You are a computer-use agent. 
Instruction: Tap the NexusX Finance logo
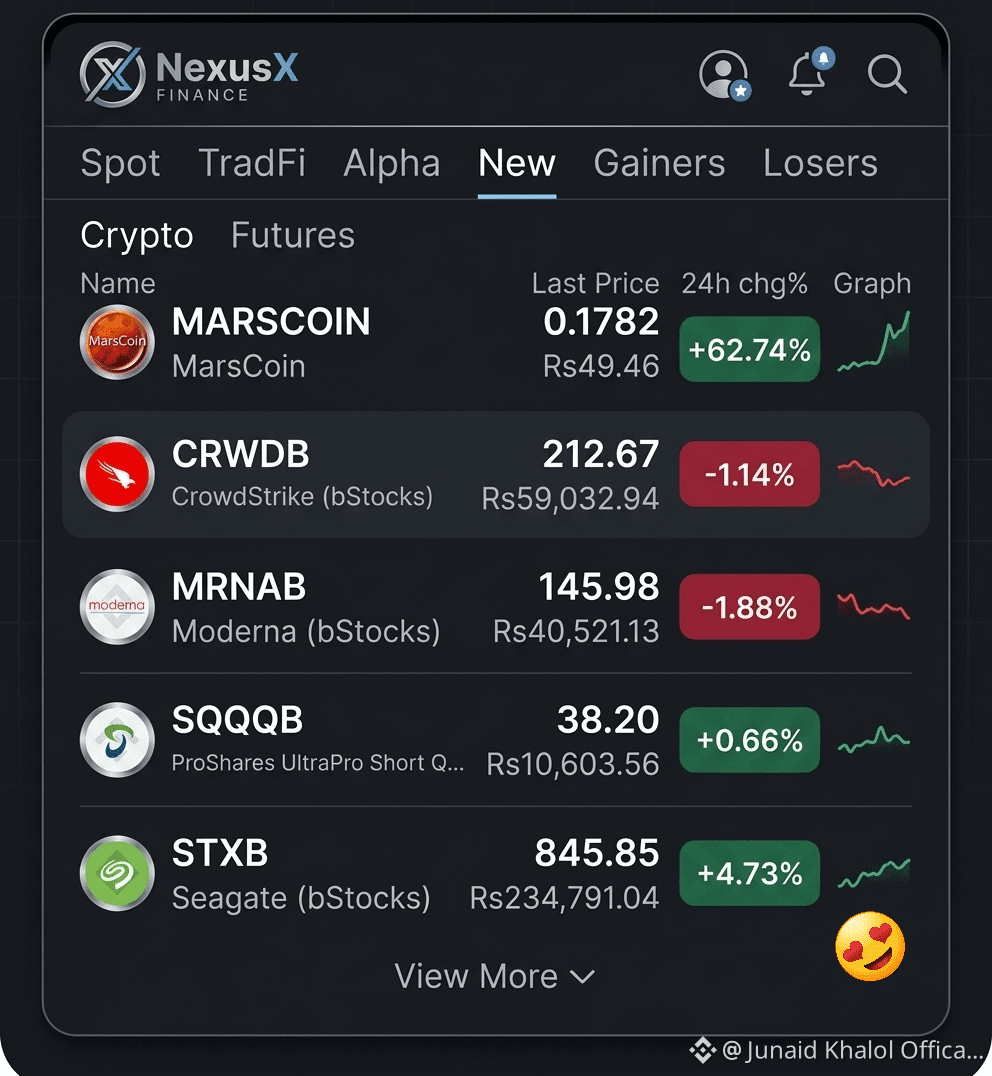(189, 74)
